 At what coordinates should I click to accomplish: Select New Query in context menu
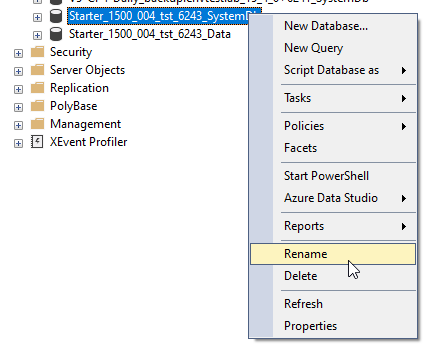click(x=333, y=48)
